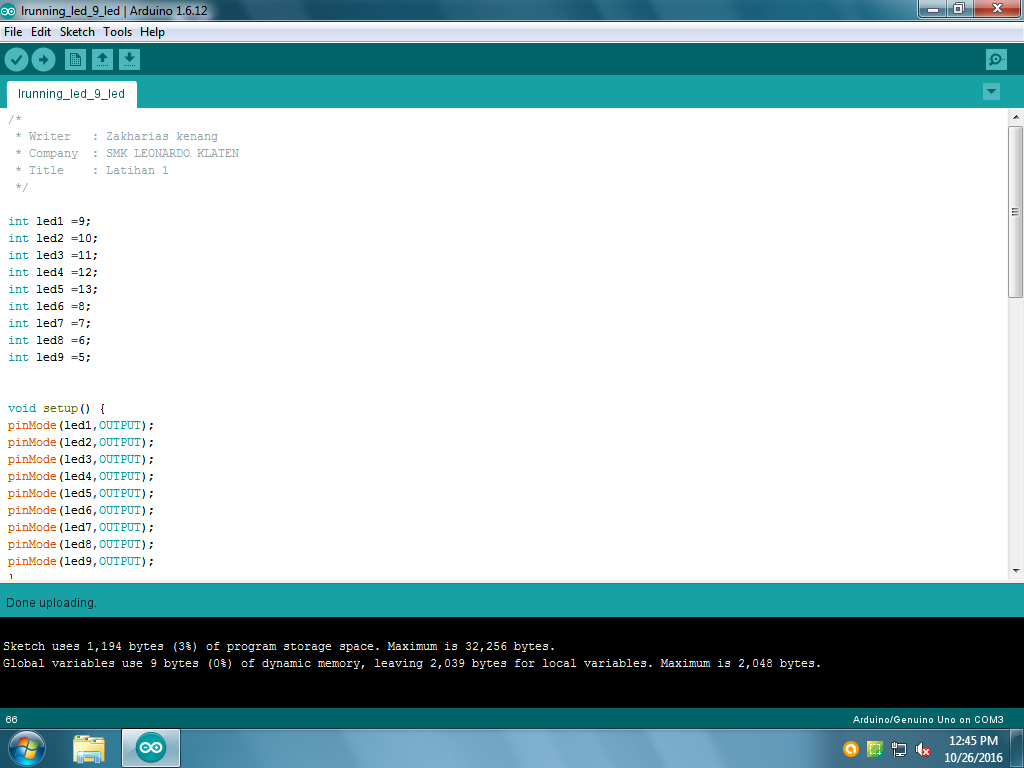Click the 'Title : Latihan 1' comment
The height and width of the screenshot is (768, 1024).
point(92,170)
